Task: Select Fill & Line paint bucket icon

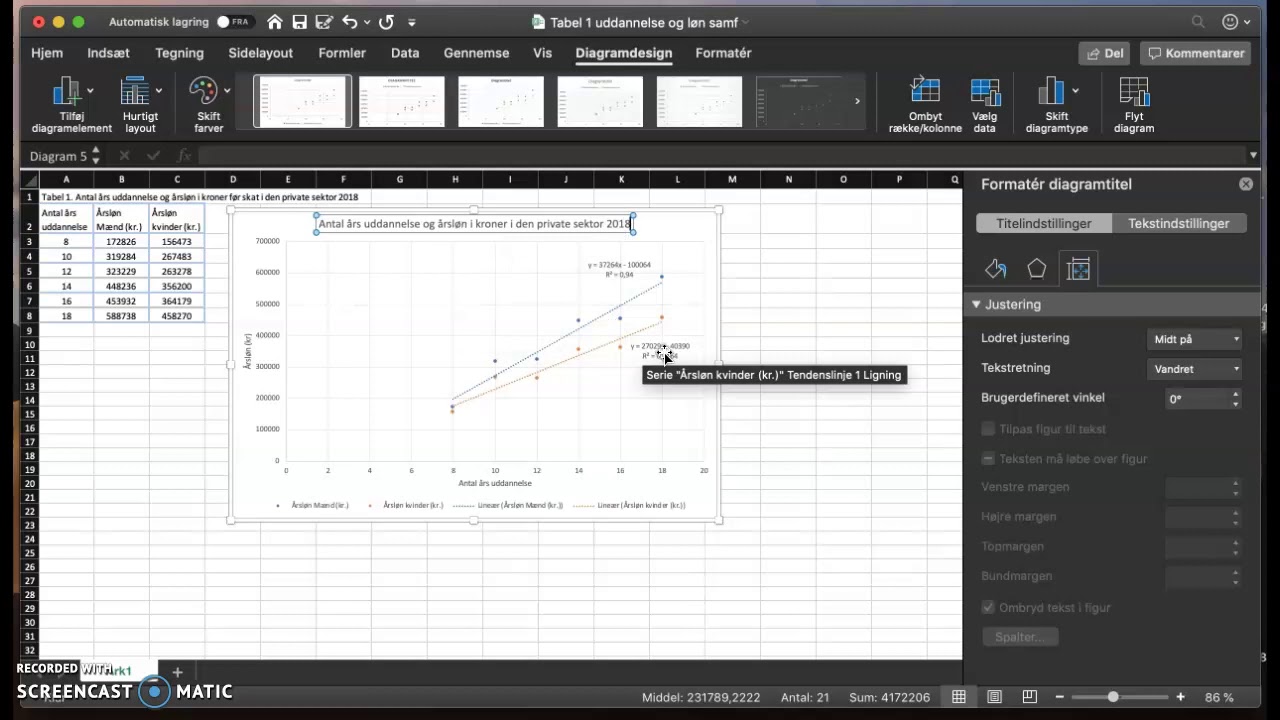Action: 995,268
